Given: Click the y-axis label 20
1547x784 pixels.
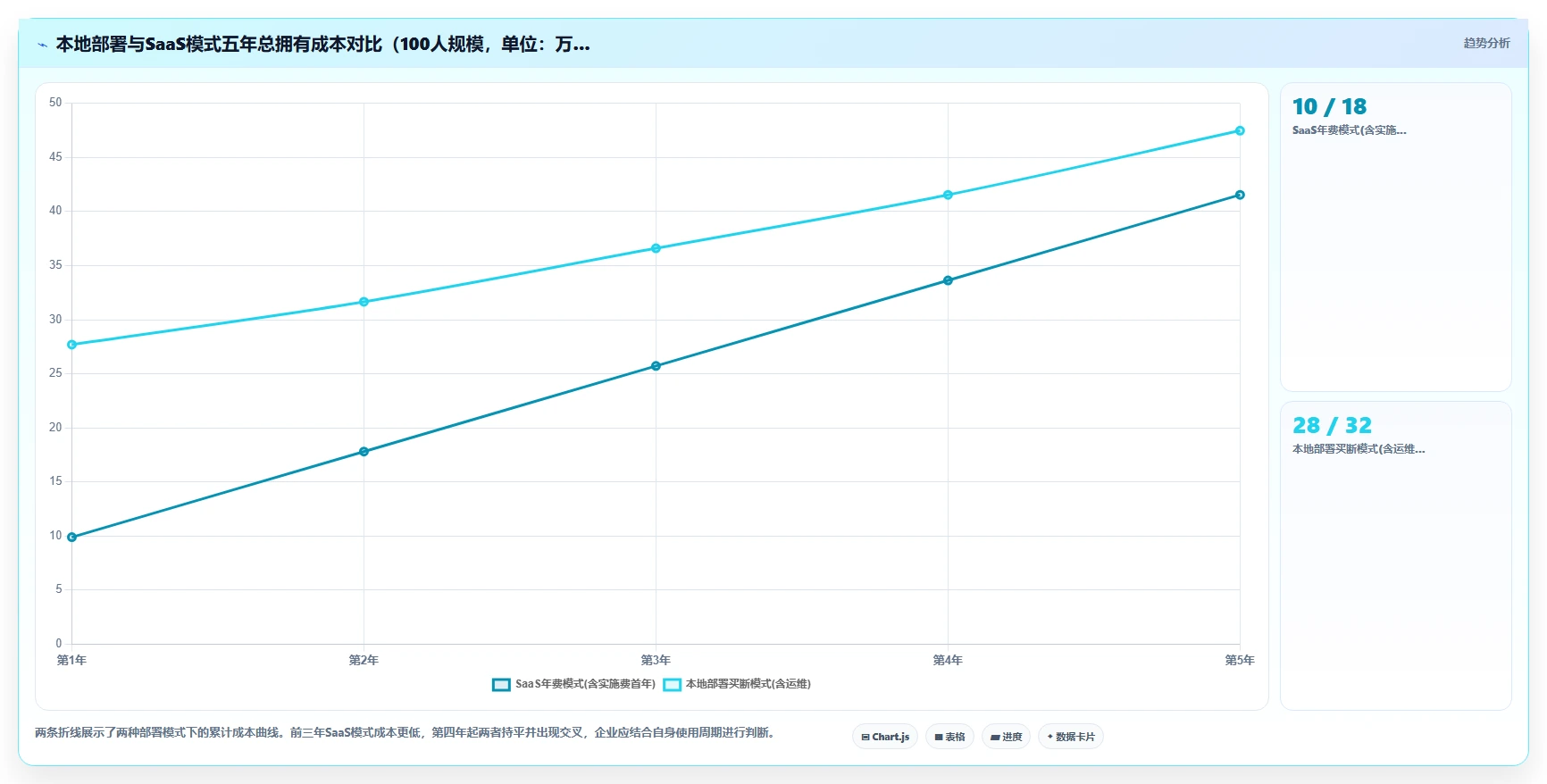Looking at the screenshot, I should click(x=55, y=428).
